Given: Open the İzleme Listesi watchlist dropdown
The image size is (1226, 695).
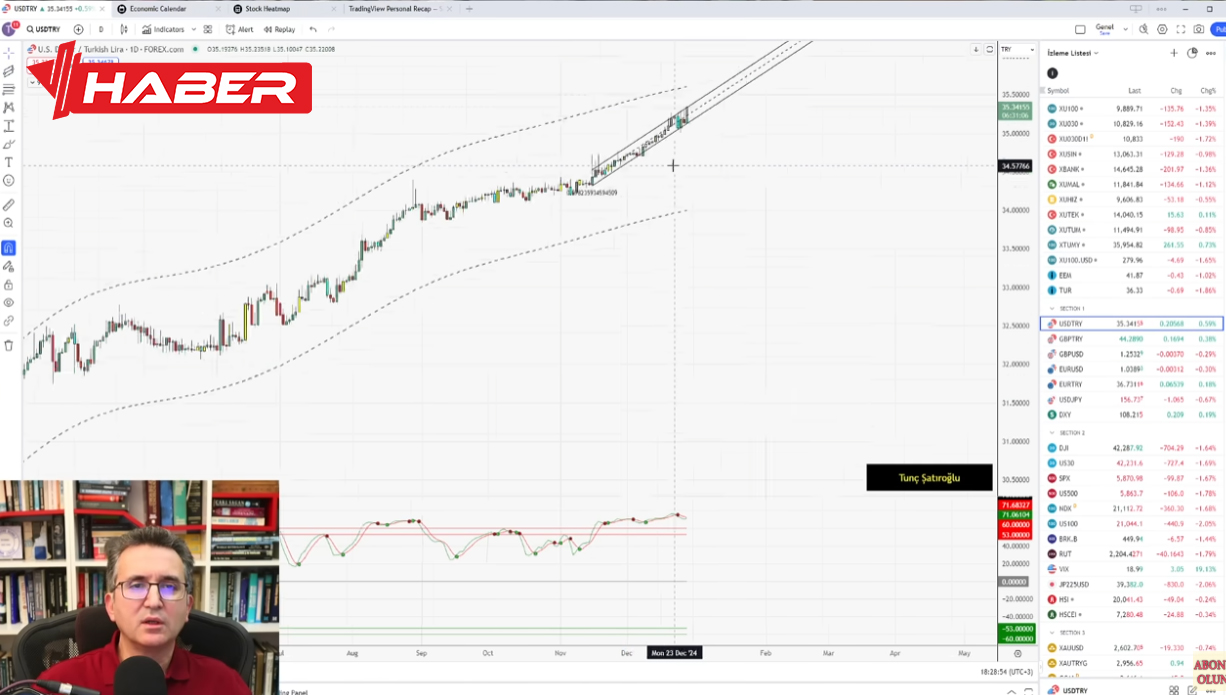Looking at the screenshot, I should coord(1073,53).
